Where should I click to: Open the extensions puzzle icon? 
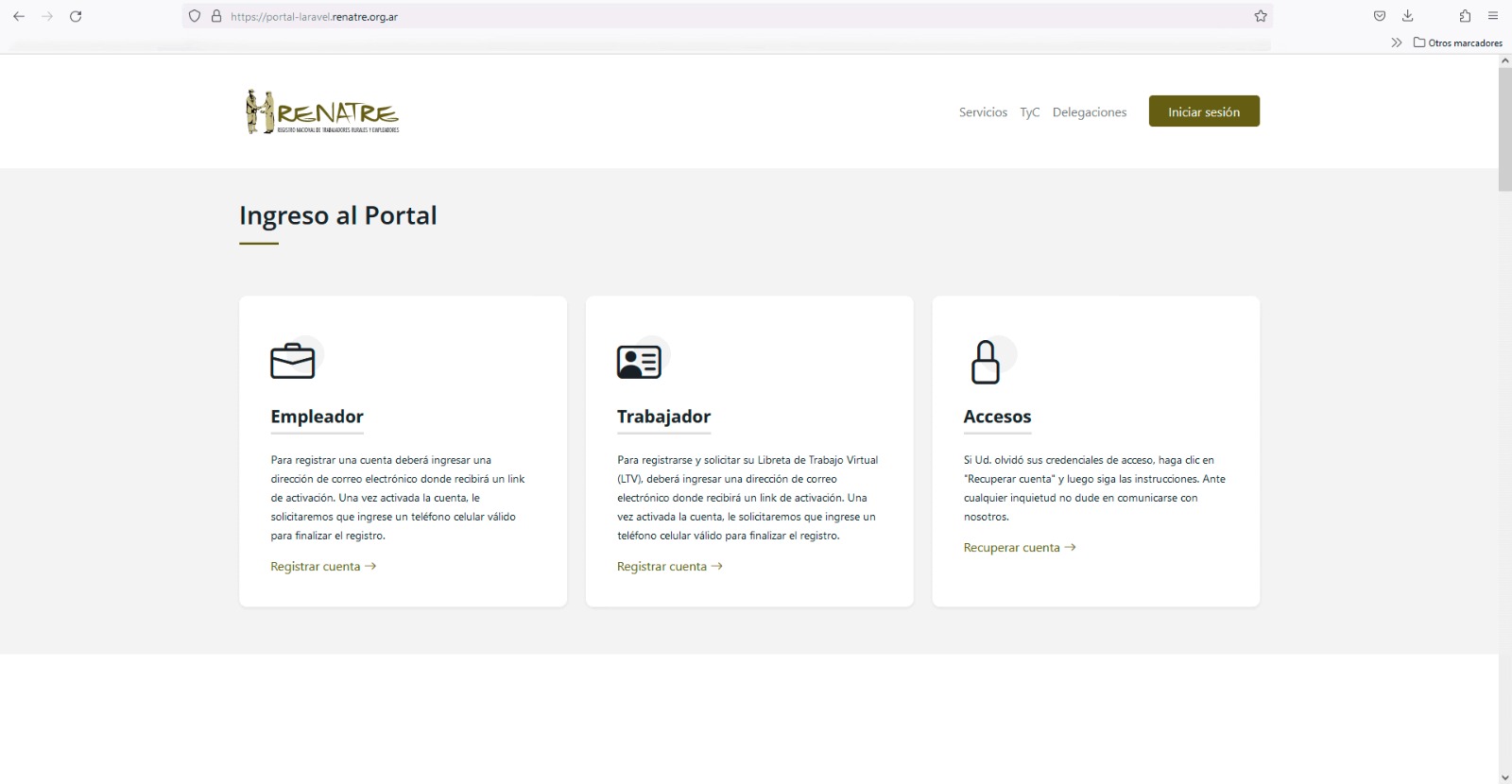(x=1465, y=16)
